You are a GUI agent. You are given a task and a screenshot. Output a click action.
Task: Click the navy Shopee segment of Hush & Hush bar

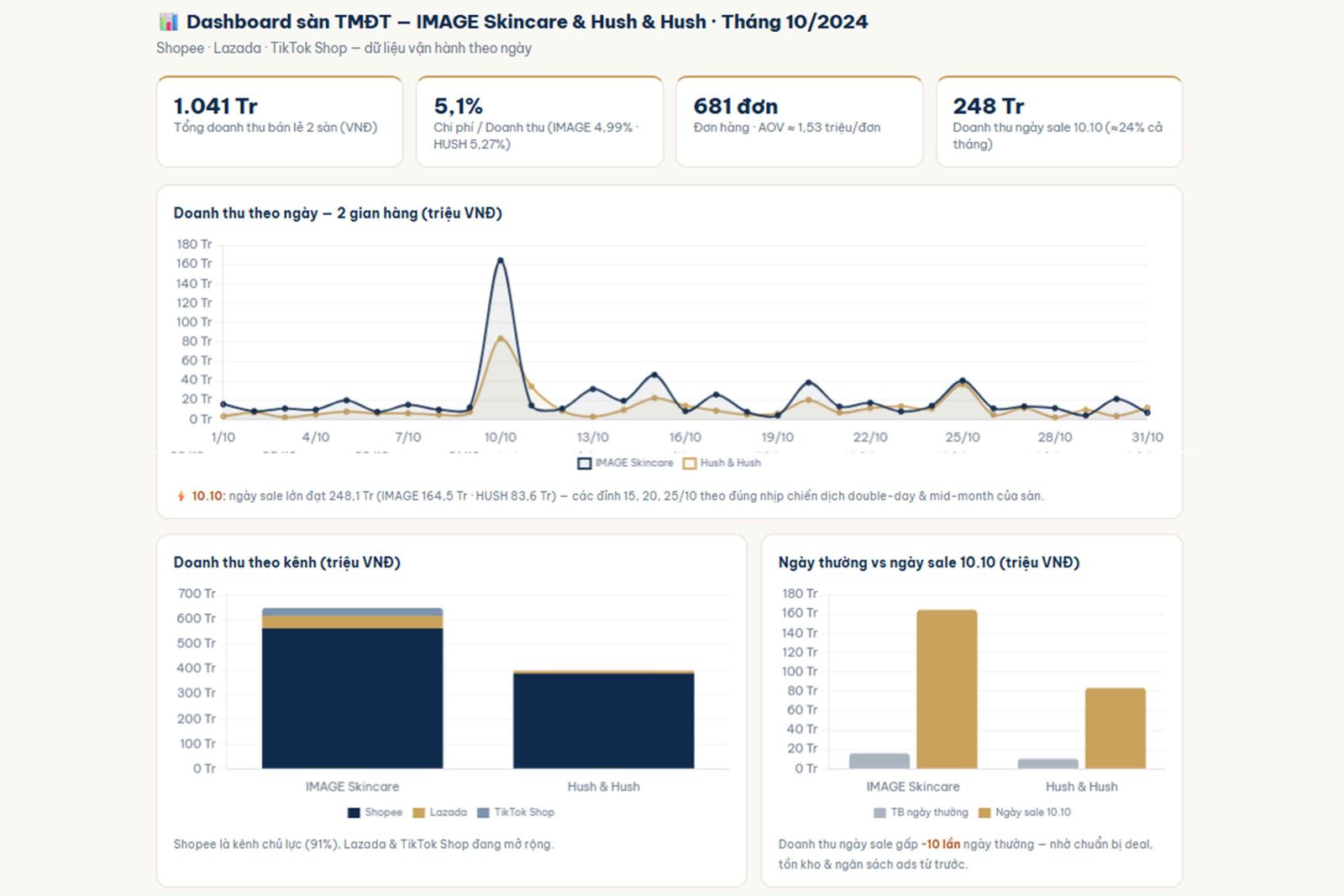tap(603, 721)
